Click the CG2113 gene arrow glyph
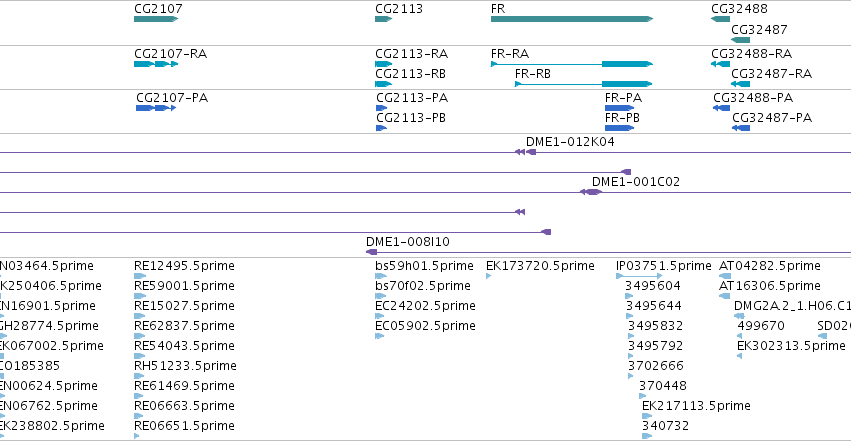Viewport: 851px width, 441px height. coord(383,19)
